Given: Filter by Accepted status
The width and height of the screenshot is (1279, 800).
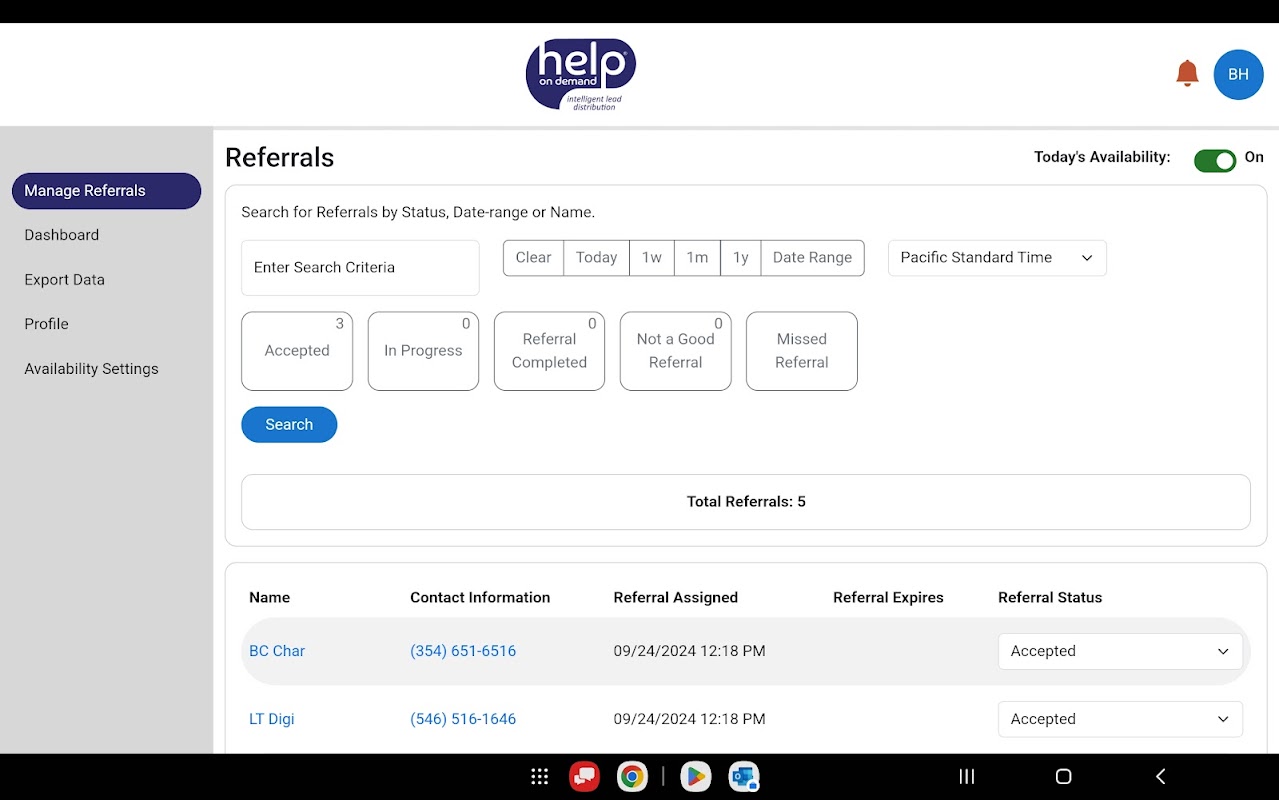Looking at the screenshot, I should (297, 351).
